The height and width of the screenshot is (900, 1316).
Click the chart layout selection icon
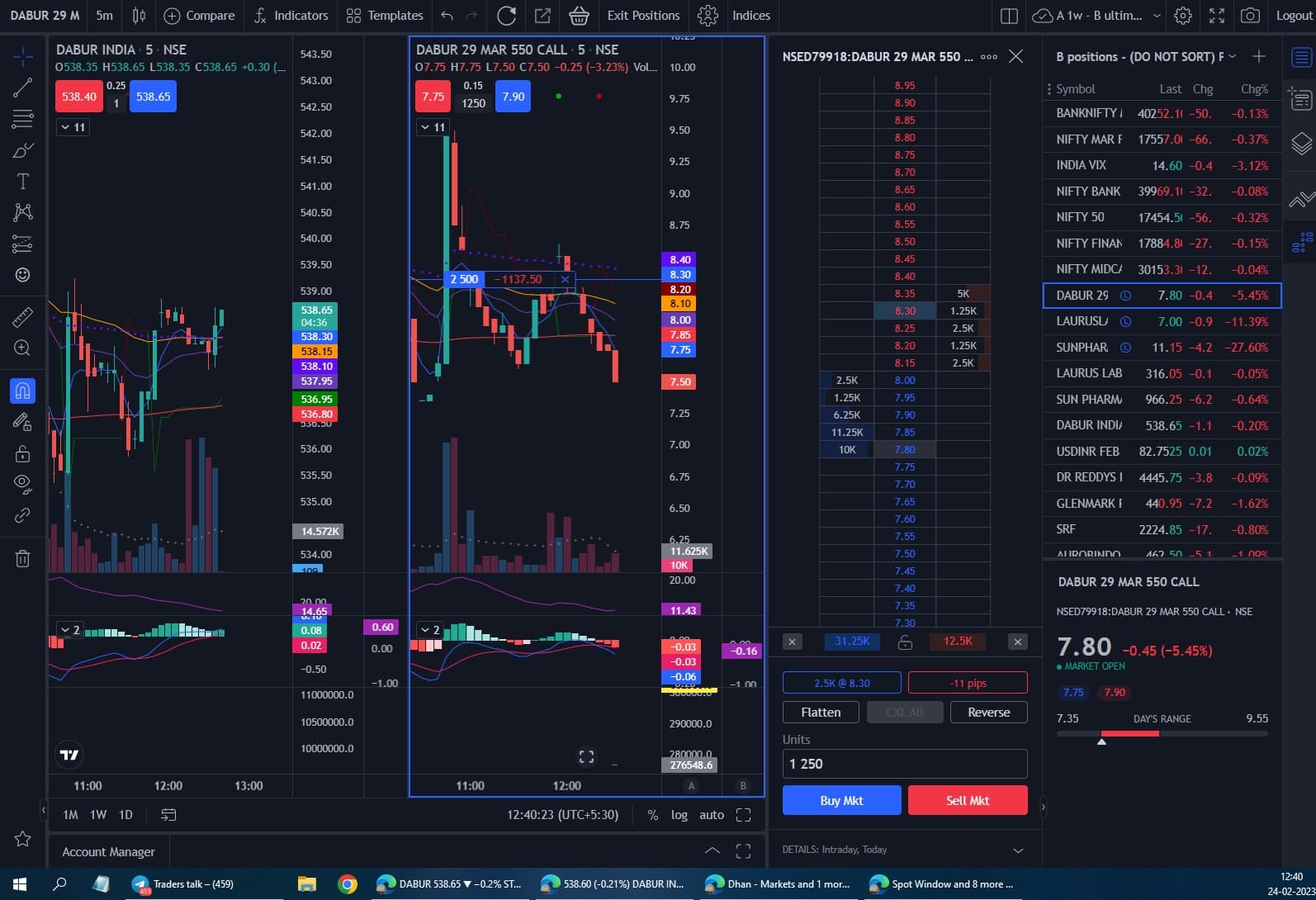tap(1009, 16)
